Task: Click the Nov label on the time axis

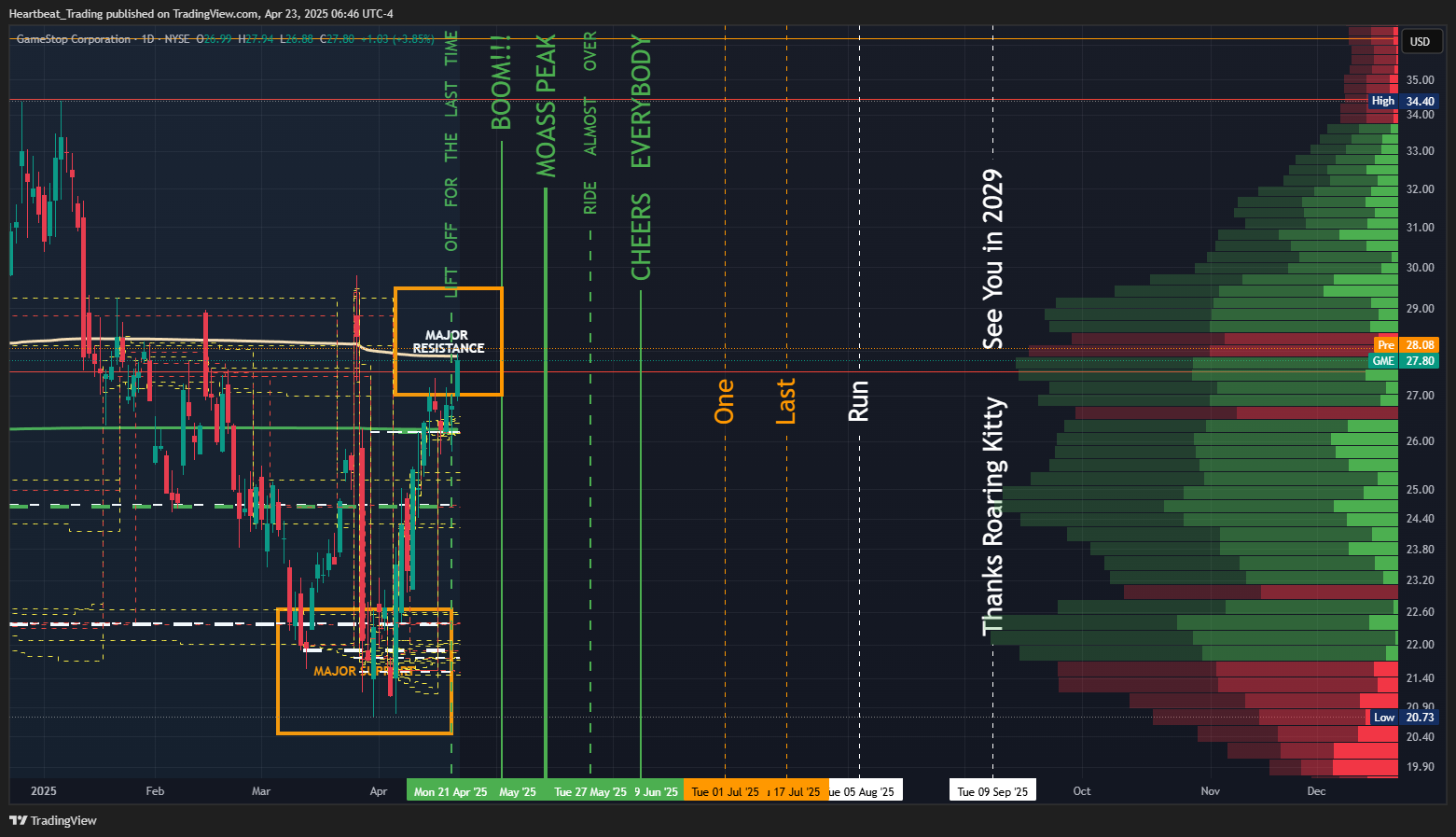Action: (1210, 791)
